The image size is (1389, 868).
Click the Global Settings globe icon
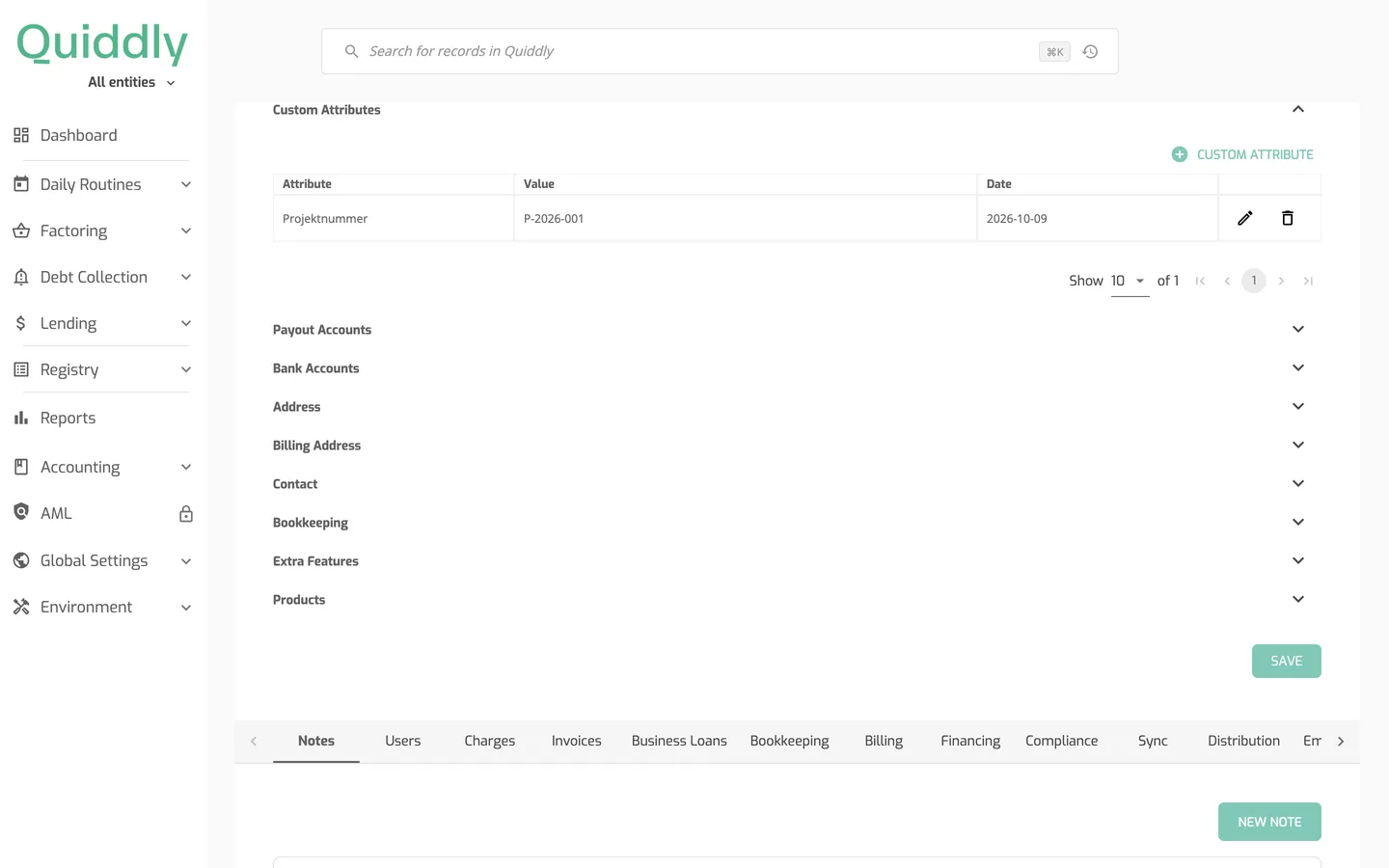pos(21,560)
